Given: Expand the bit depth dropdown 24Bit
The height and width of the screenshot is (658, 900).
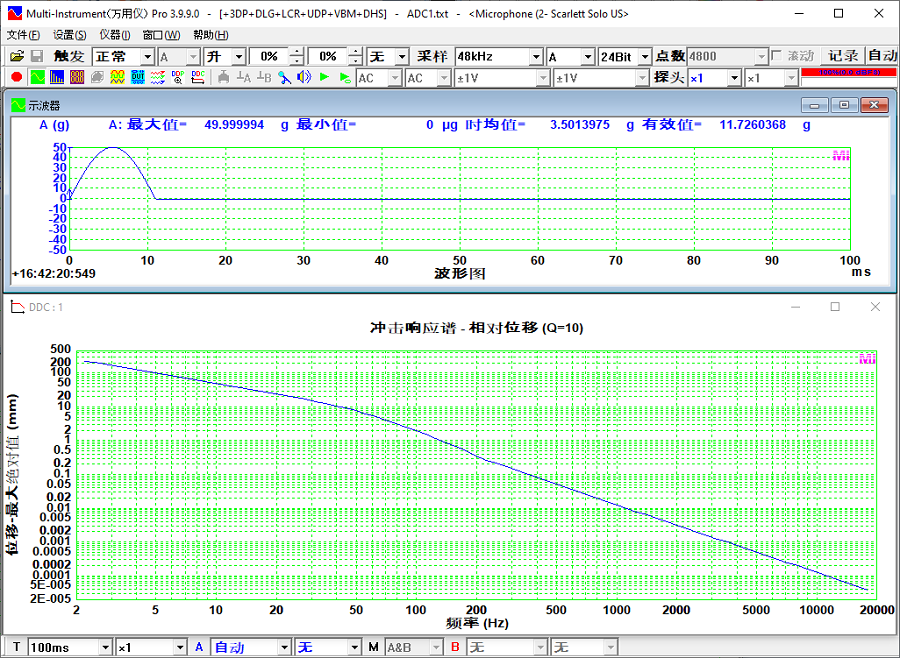Looking at the screenshot, I should tap(645, 57).
